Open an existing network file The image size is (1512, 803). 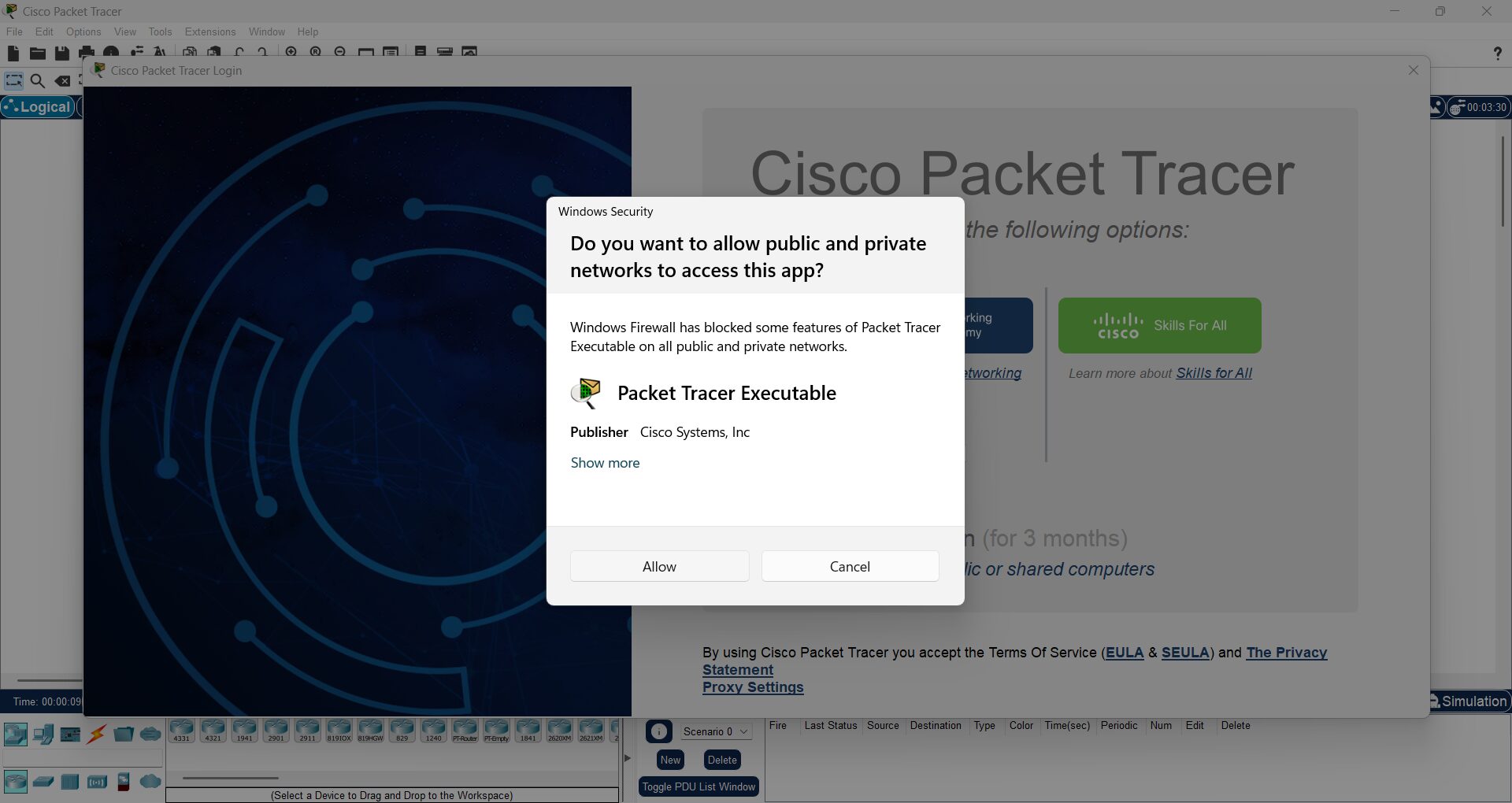[x=37, y=53]
